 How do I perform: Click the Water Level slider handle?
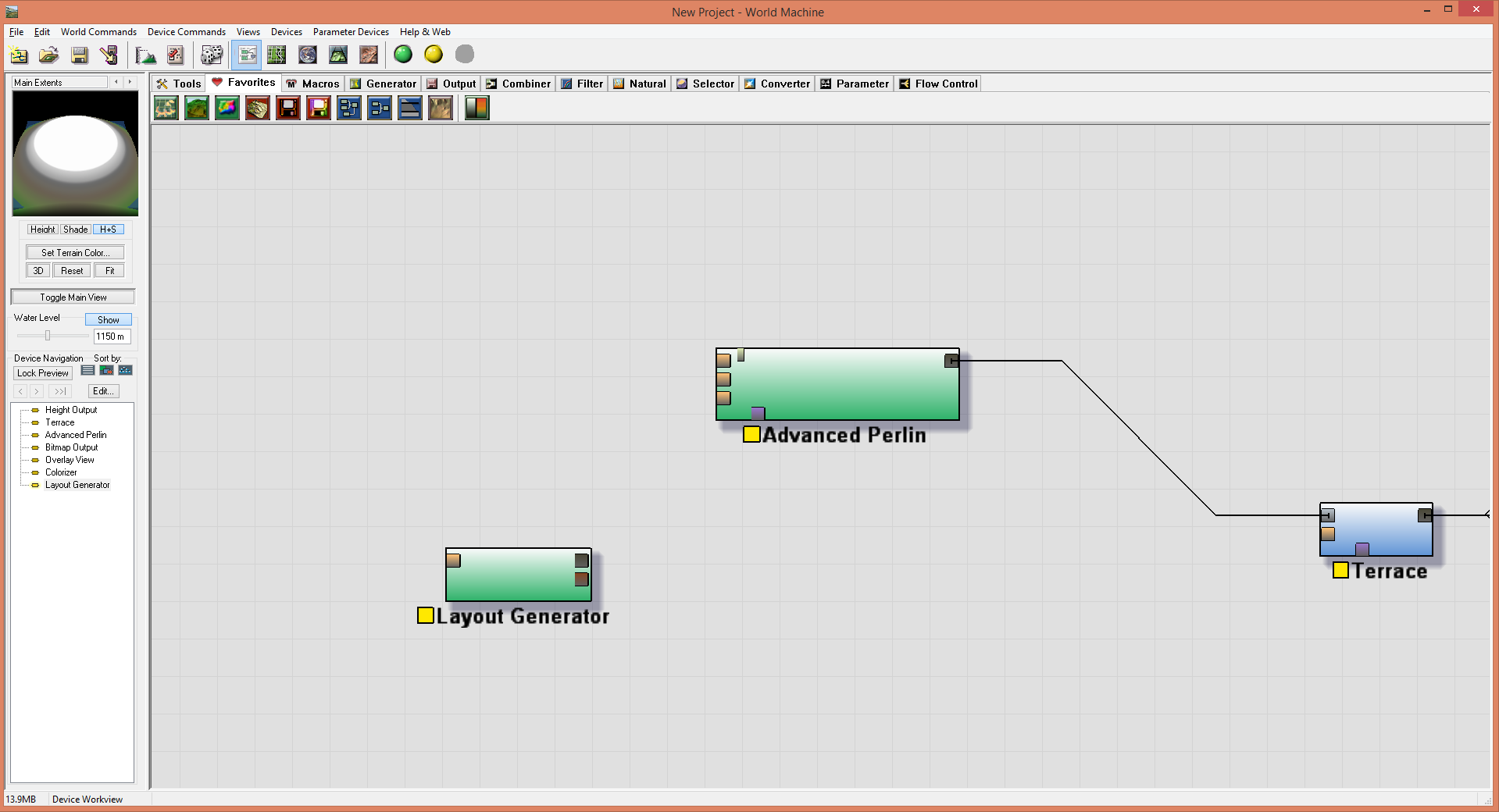(48, 336)
